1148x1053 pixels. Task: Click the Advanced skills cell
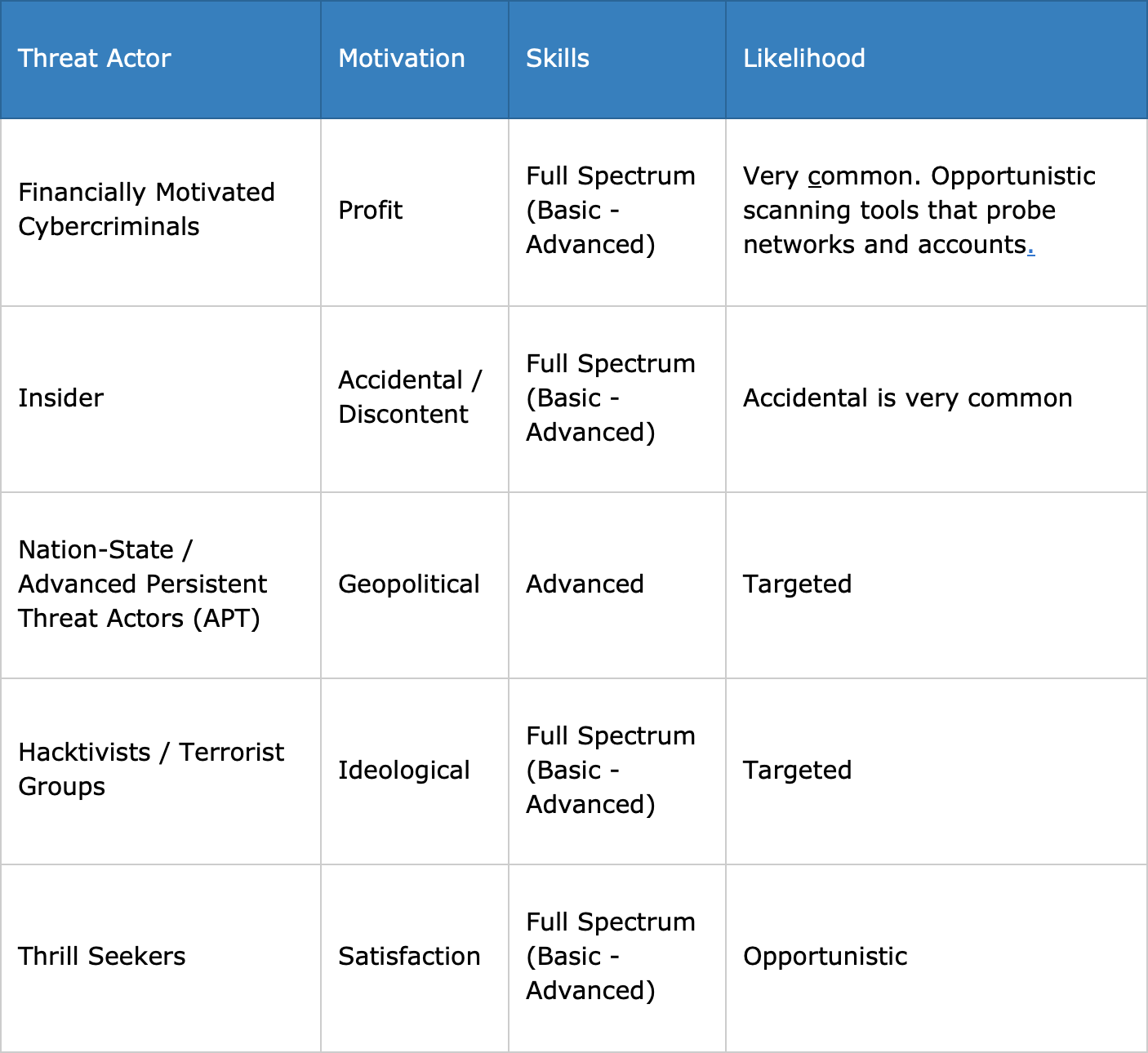[617, 585]
